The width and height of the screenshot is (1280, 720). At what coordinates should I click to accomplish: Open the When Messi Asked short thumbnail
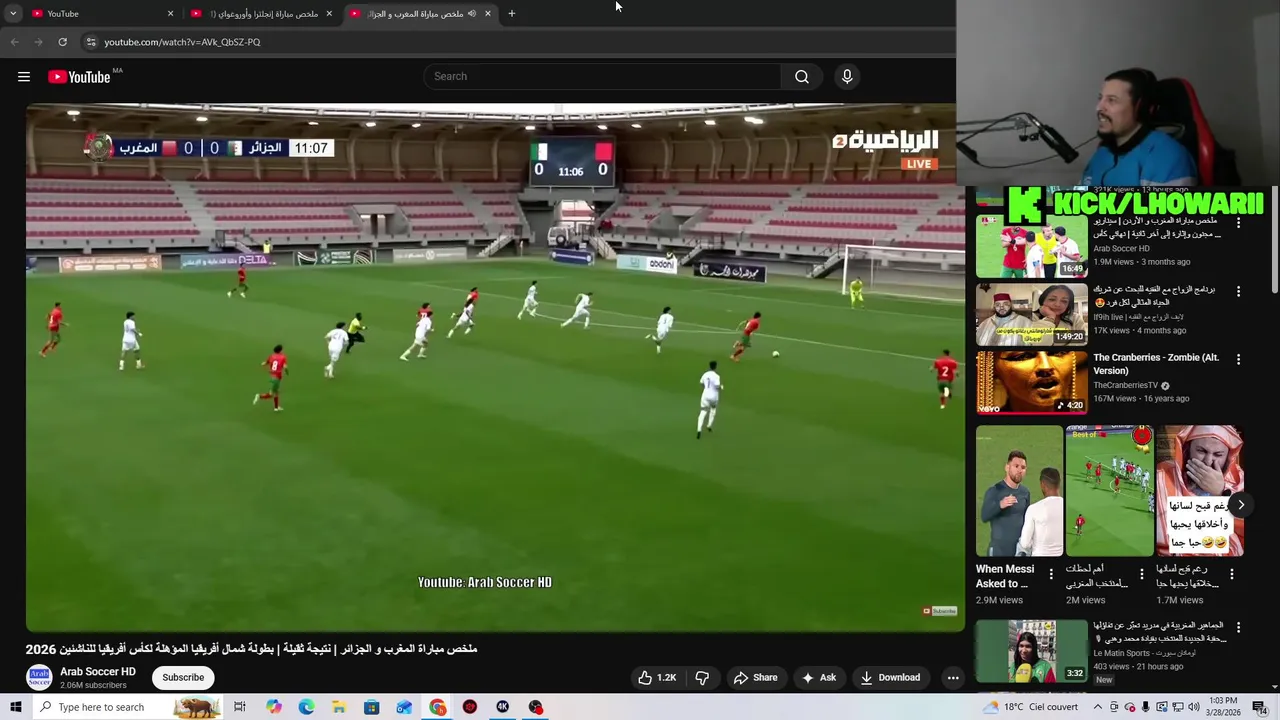tap(1019, 491)
